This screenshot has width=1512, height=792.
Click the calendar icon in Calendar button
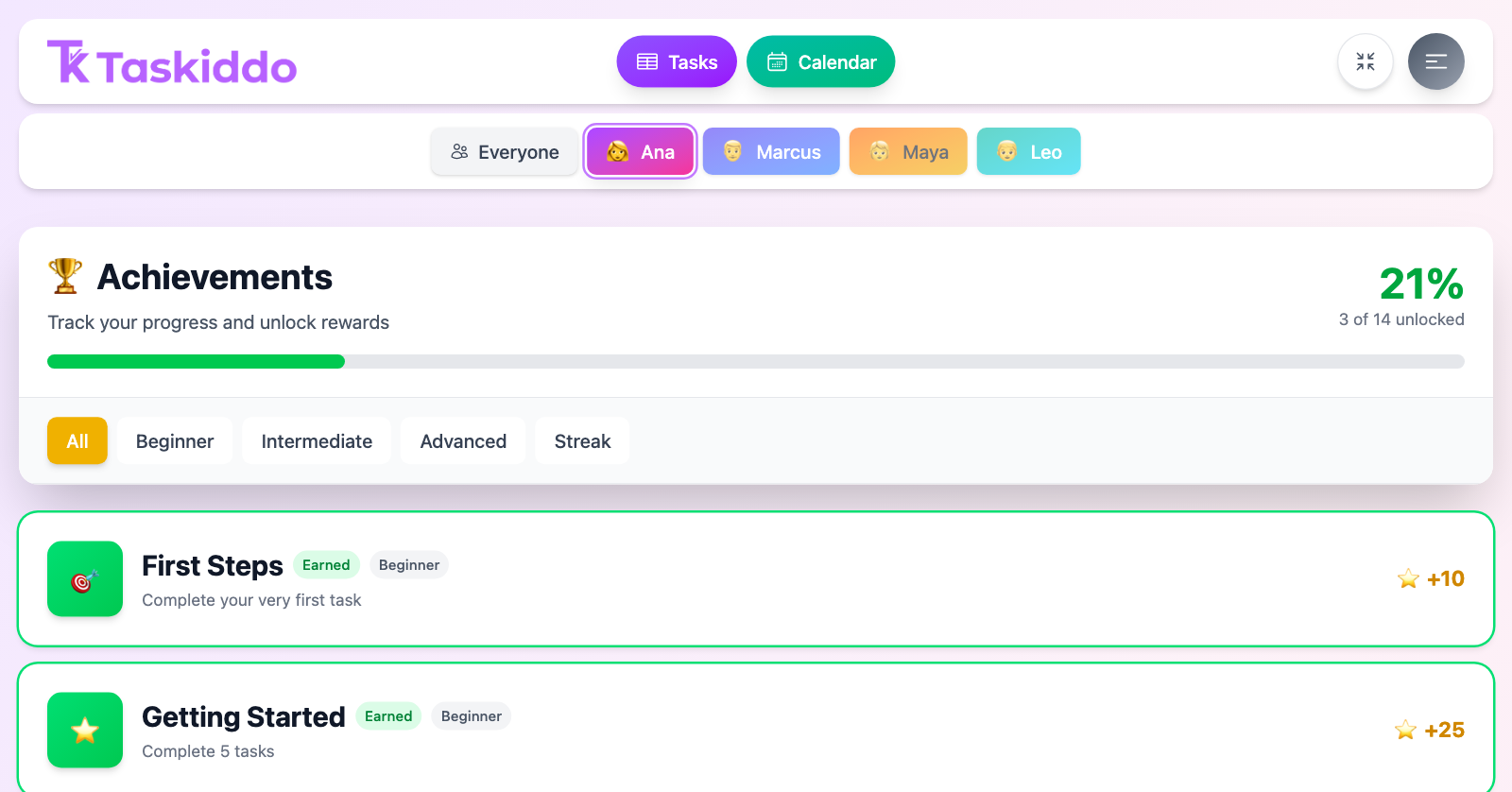point(777,61)
